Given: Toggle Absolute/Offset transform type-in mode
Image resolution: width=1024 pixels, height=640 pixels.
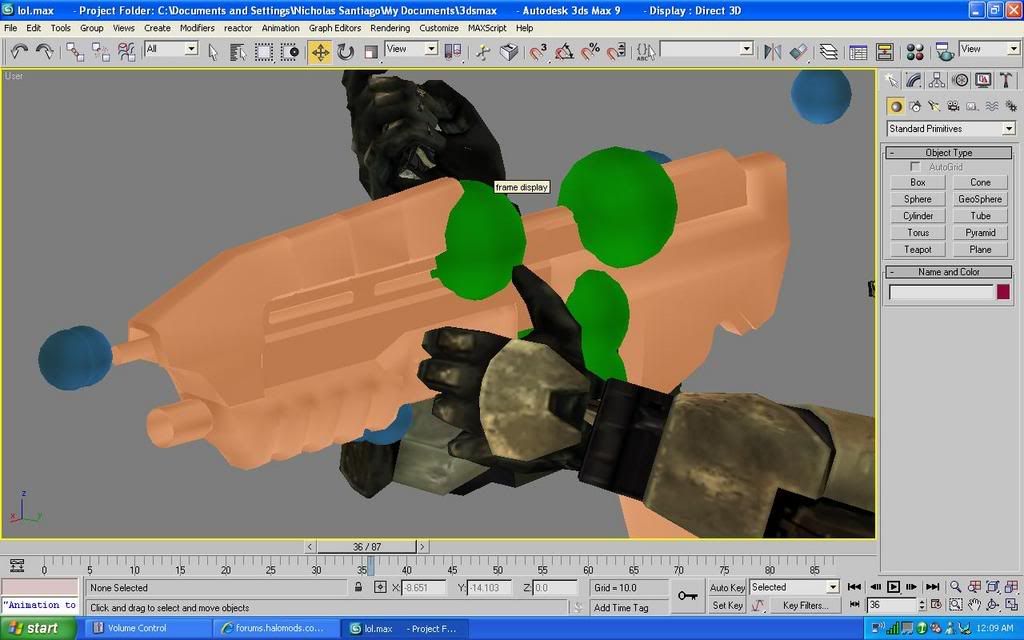Looking at the screenshot, I should point(380,587).
